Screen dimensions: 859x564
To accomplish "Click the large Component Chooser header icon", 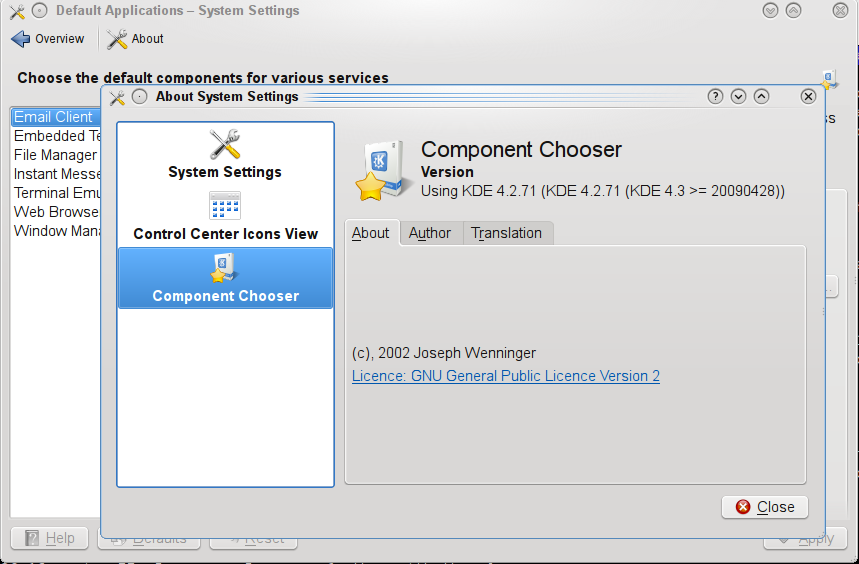I will [381, 169].
